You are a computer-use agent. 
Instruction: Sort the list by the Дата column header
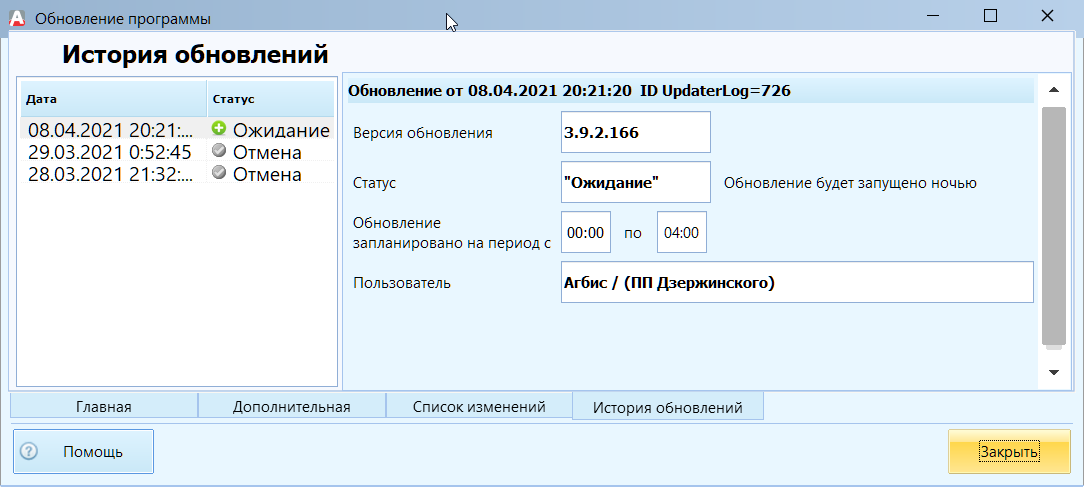click(x=113, y=99)
